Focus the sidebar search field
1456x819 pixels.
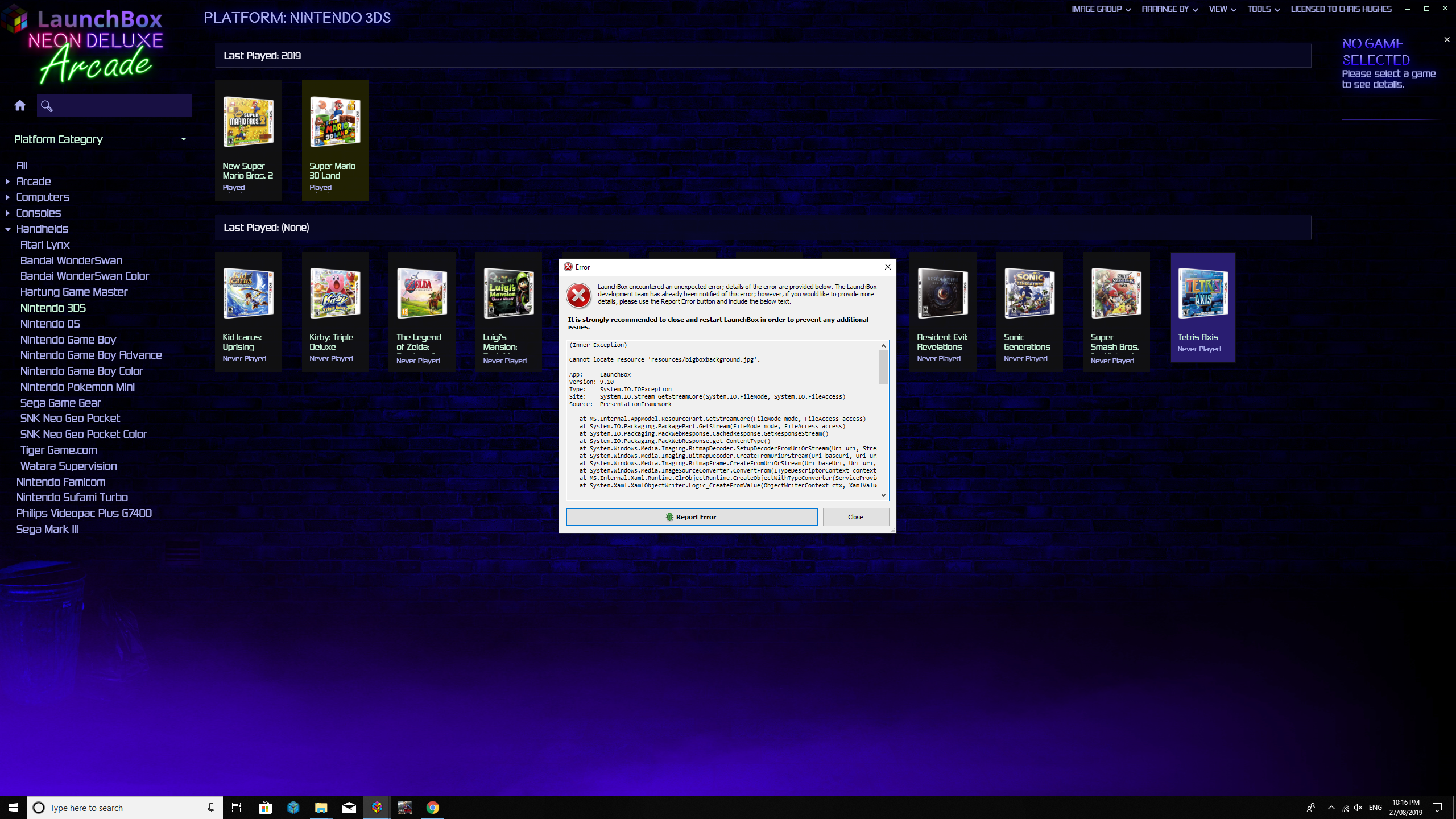point(114,105)
